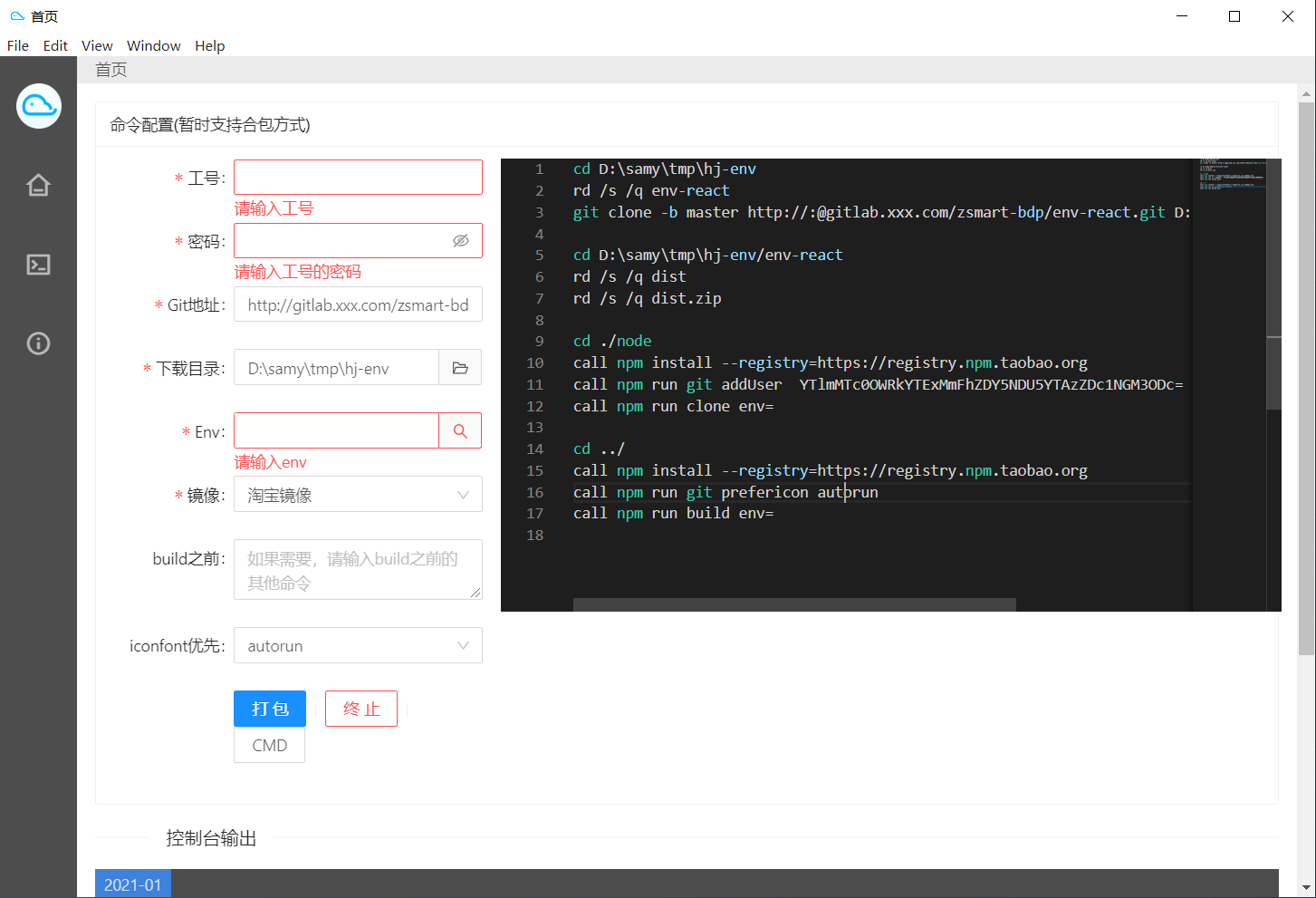Open the Help menu

(x=209, y=45)
